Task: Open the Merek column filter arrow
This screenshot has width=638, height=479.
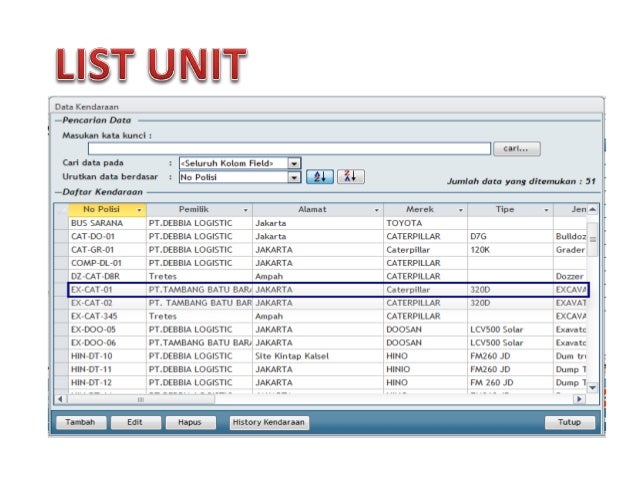Action: tap(460, 210)
